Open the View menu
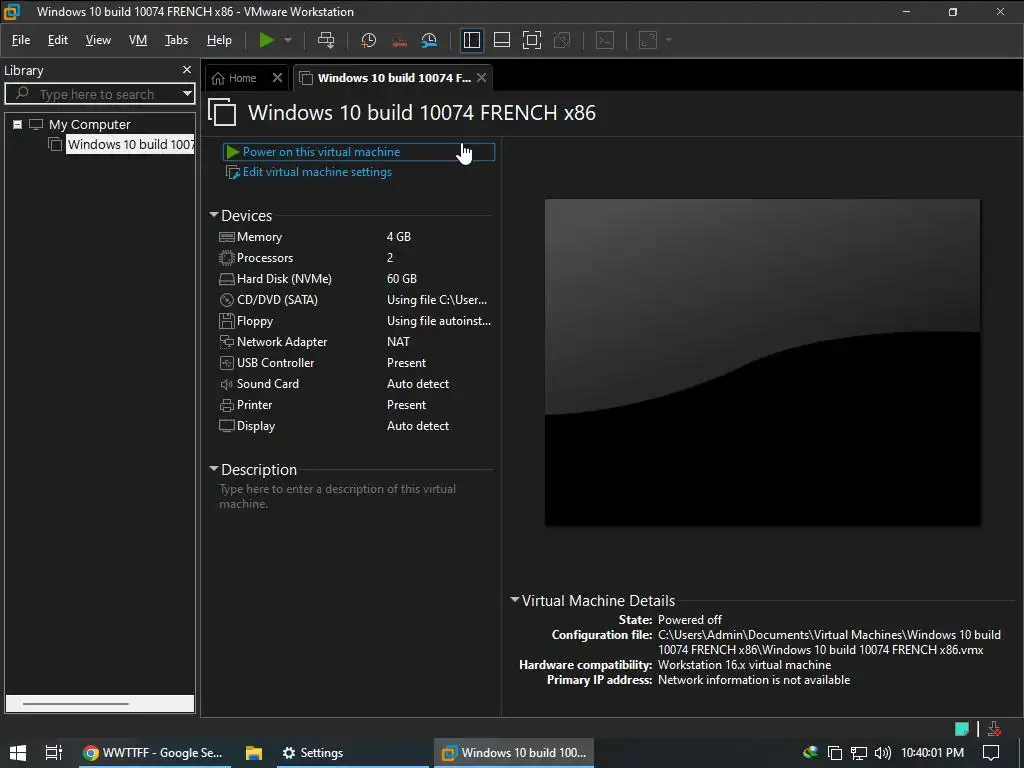 (x=98, y=40)
